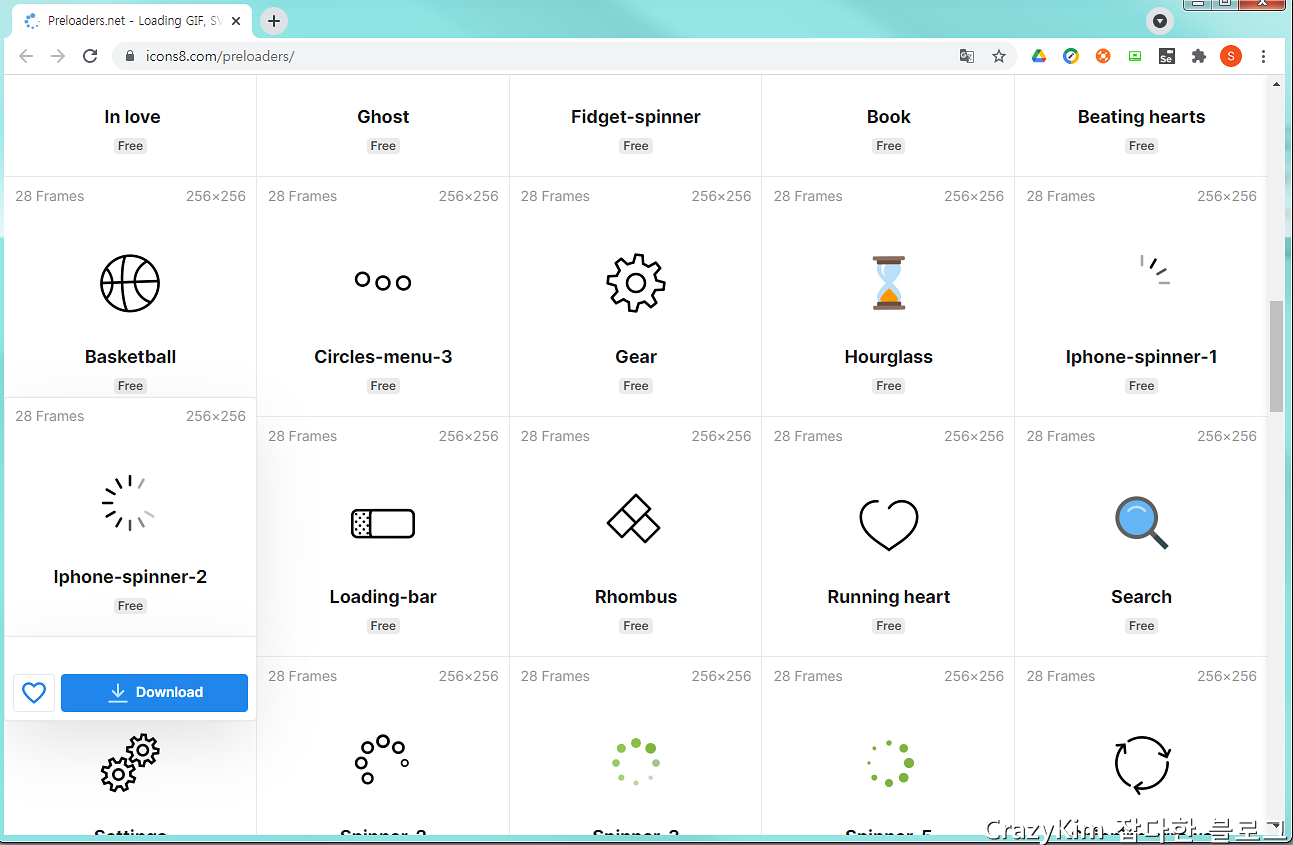Screen dimensions: 1293x845
Task: Pick the Search magnifier preloader icon
Action: click(x=1141, y=523)
